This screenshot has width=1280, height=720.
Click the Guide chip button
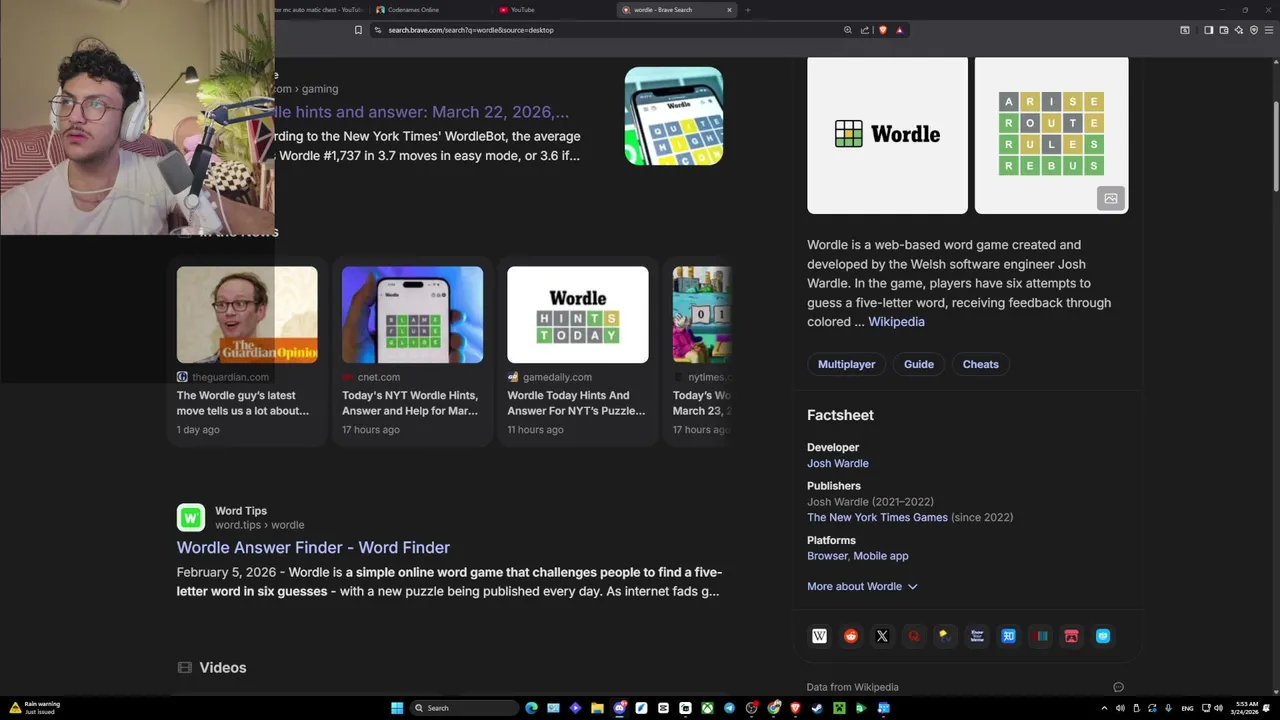[919, 364]
